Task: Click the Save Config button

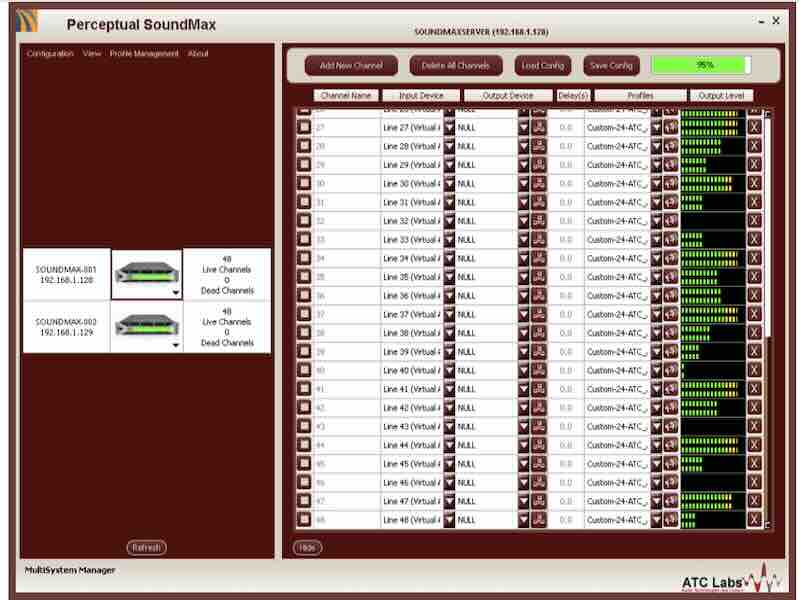Action: click(609, 65)
